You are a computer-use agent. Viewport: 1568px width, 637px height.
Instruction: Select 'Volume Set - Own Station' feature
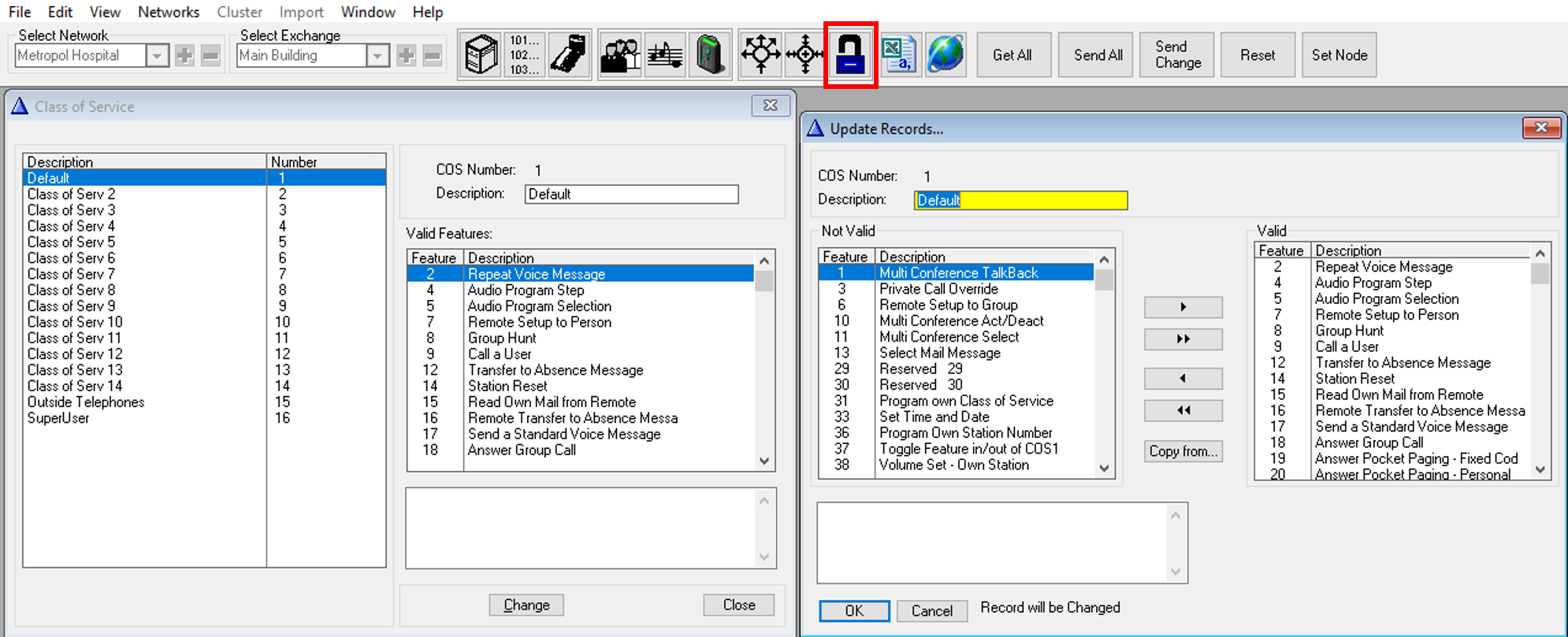tap(954, 465)
